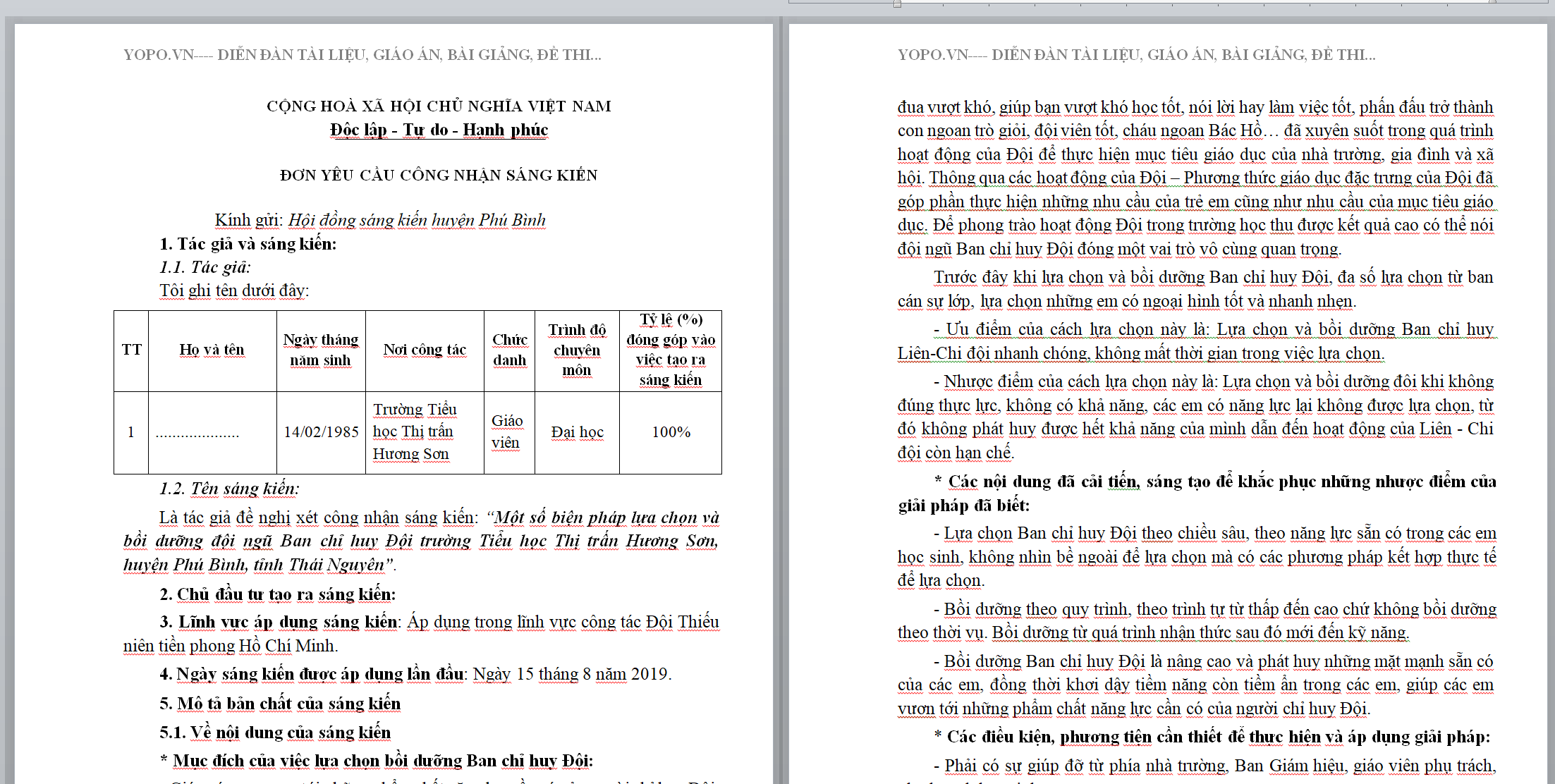Click the heading 3. Lĩnh vực áp dụng sáng kiến
Screen dimensions: 1555x784
click(x=280, y=622)
